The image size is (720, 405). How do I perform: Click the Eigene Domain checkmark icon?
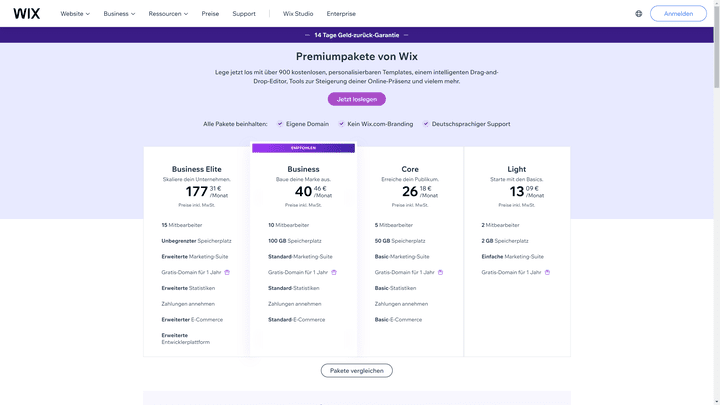[280, 124]
